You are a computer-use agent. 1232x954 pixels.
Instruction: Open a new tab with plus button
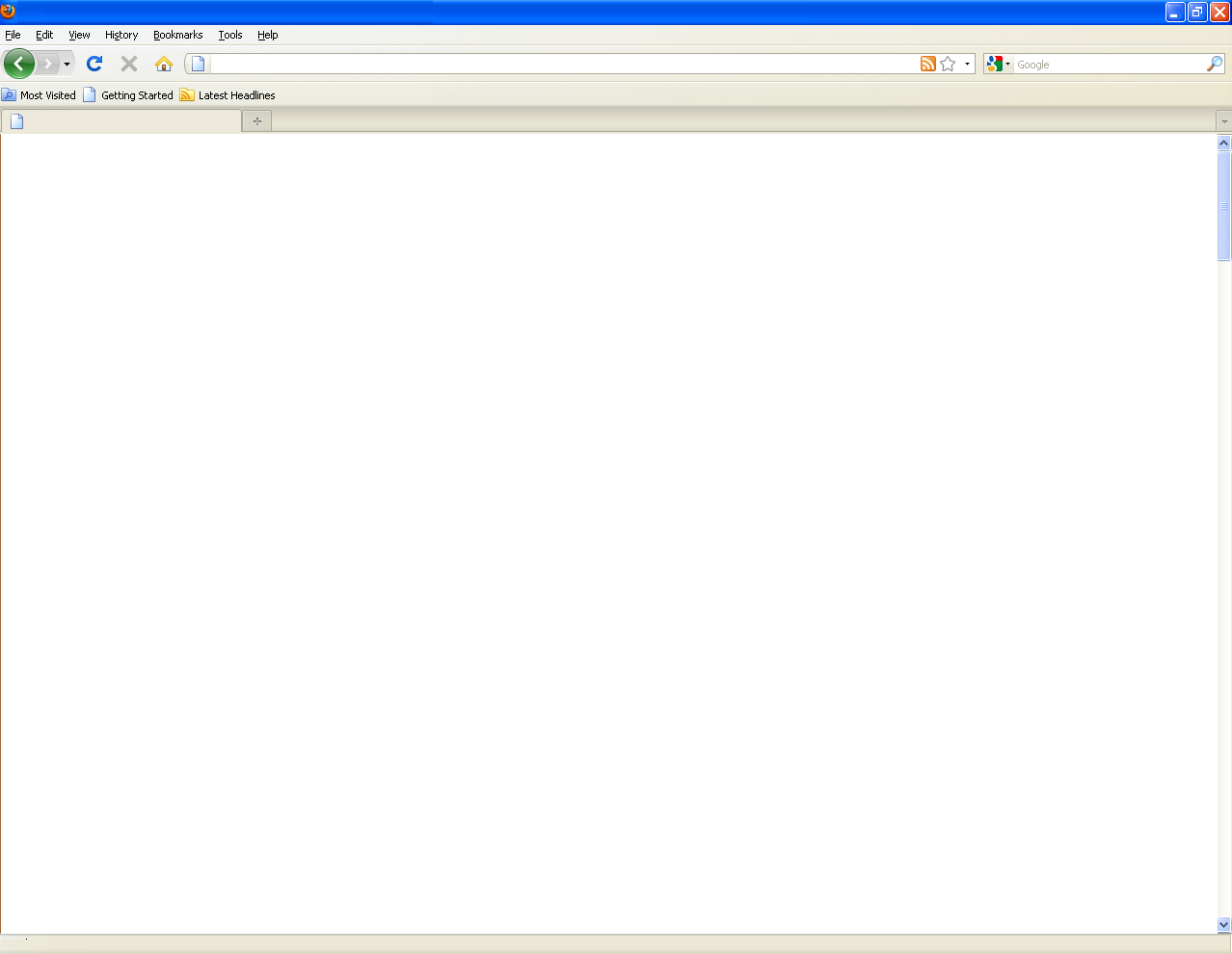(x=256, y=121)
